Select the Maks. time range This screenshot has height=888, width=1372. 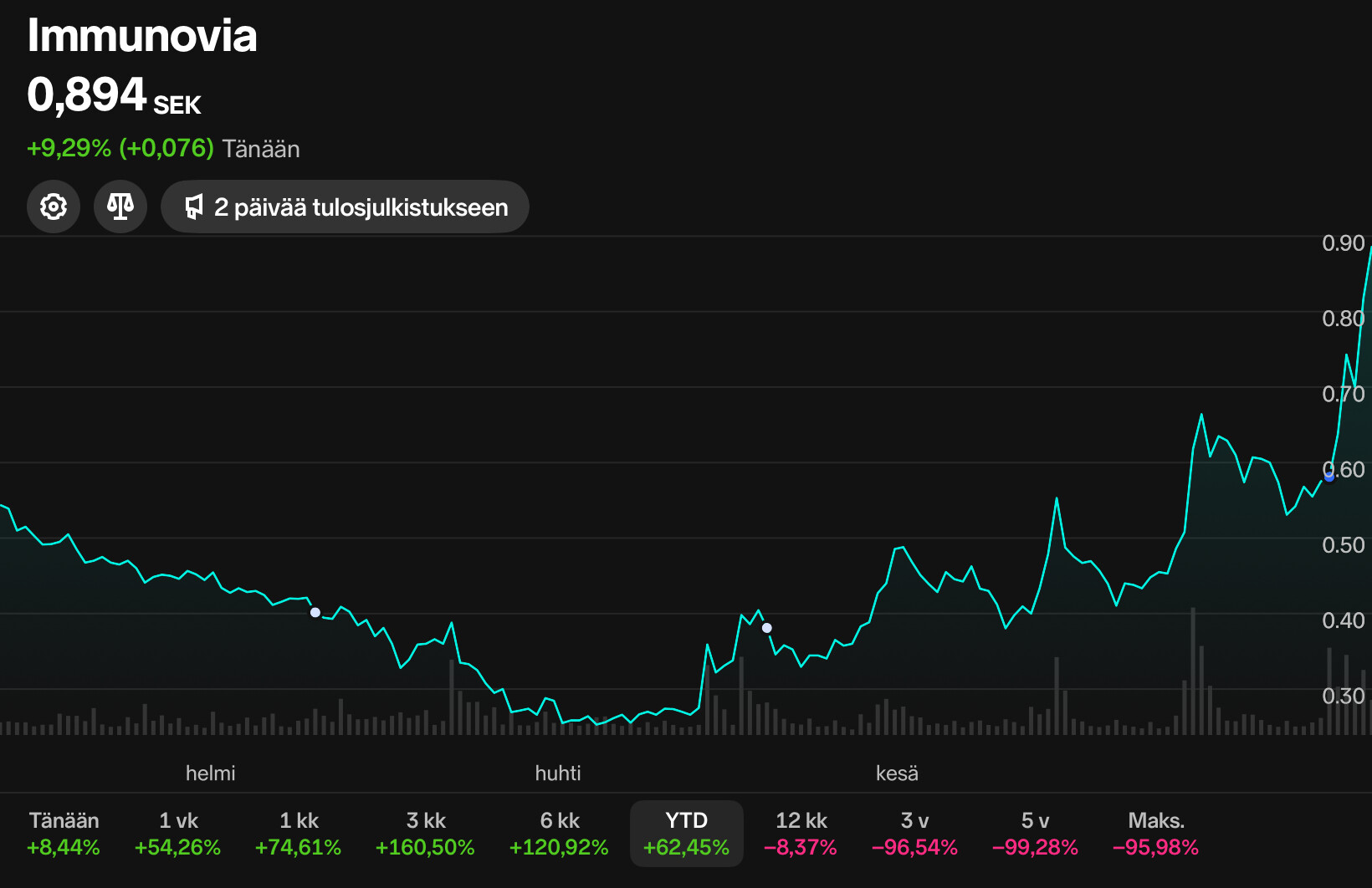(1155, 834)
